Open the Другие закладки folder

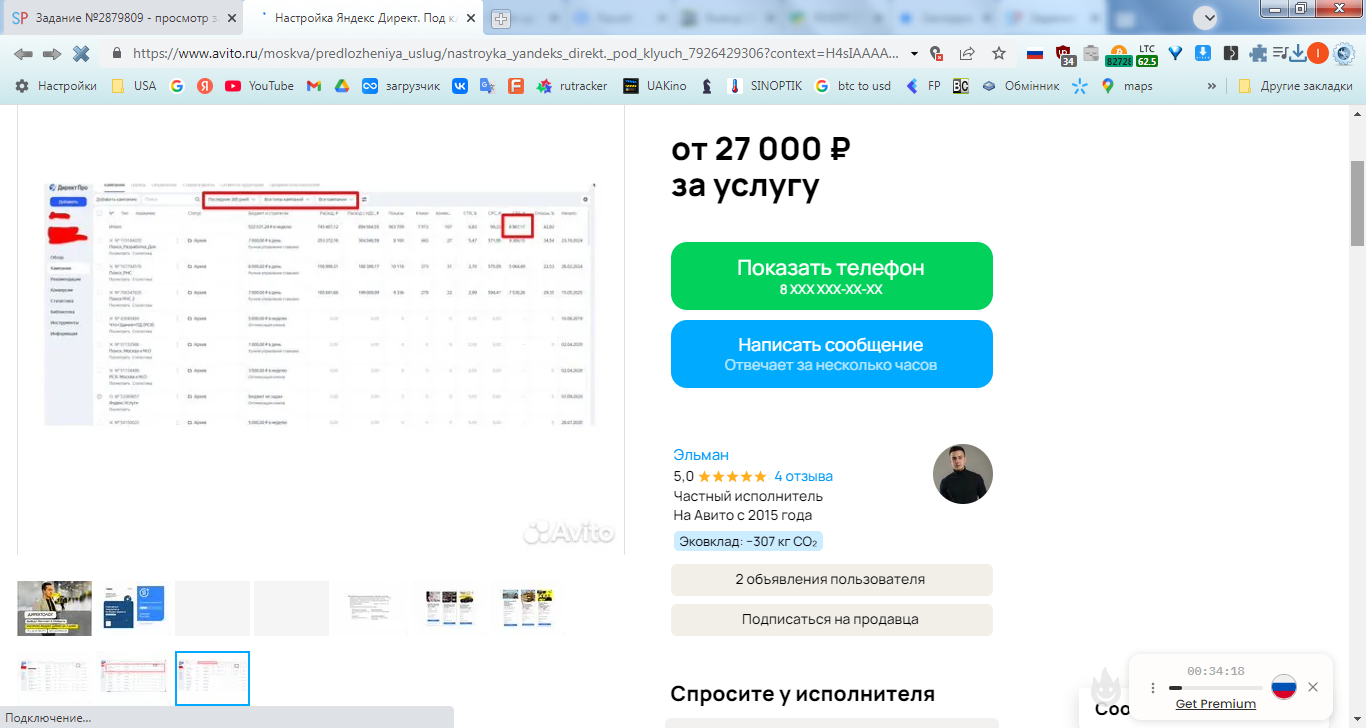tap(1295, 86)
